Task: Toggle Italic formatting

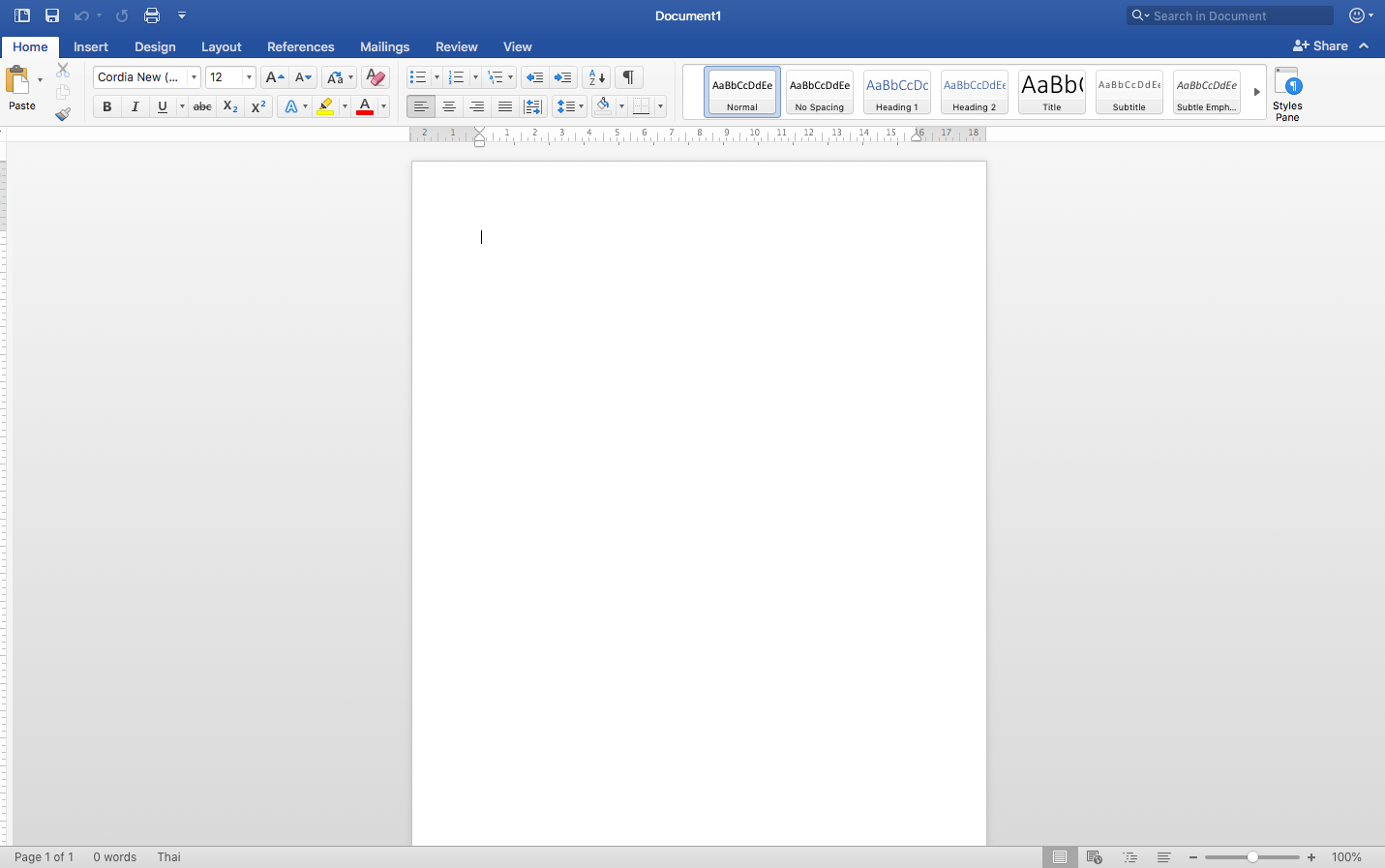Action: [x=135, y=106]
